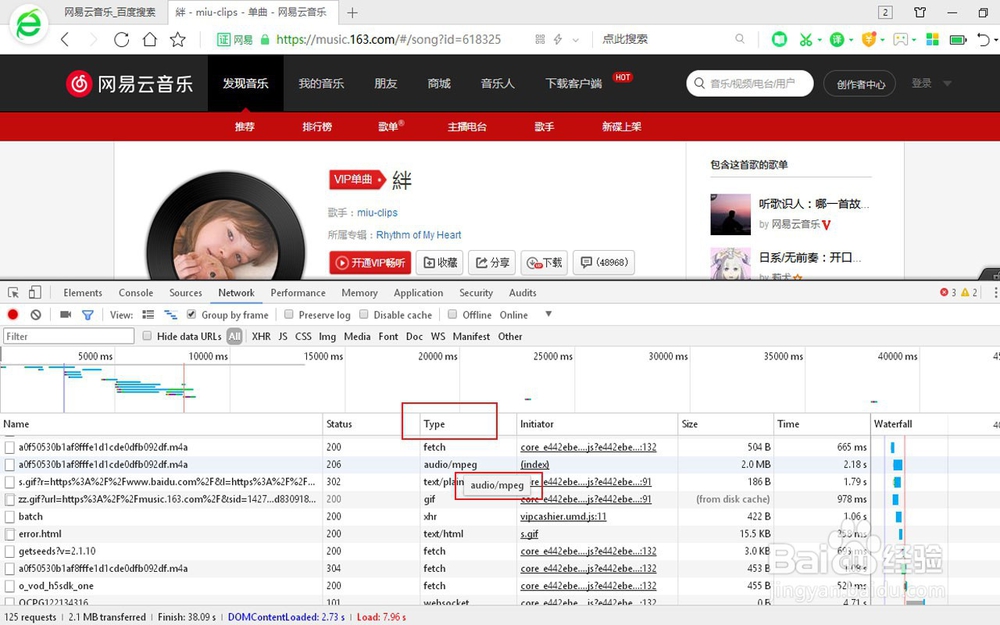The width and height of the screenshot is (1000, 625).
Task: Open album link Rhythm of My Heart
Action: tap(418, 235)
